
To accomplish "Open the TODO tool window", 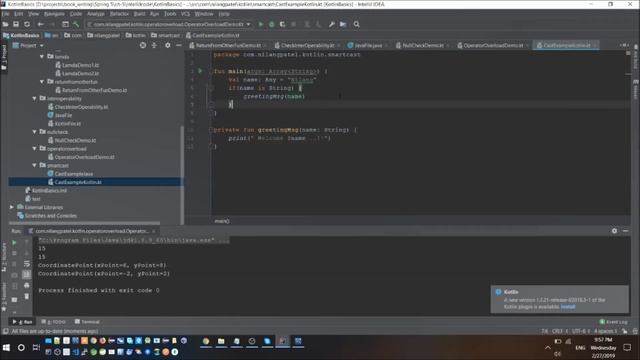I will click(x=53, y=322).
